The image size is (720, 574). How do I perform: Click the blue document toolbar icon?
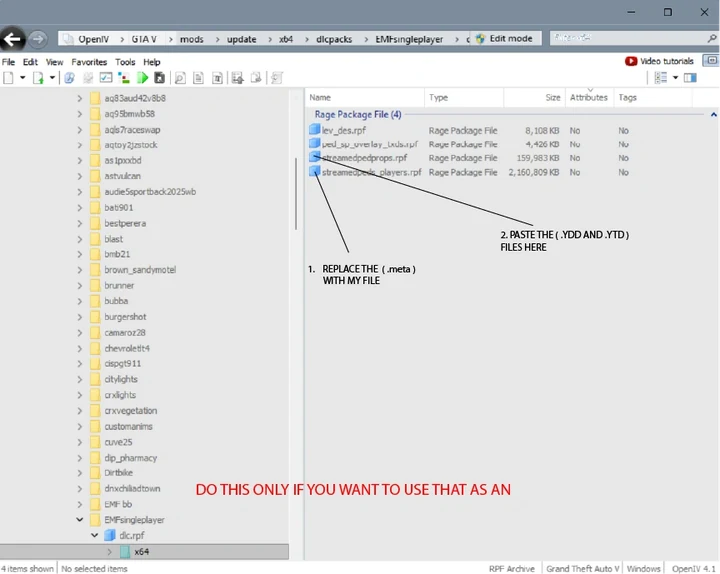coord(69,78)
